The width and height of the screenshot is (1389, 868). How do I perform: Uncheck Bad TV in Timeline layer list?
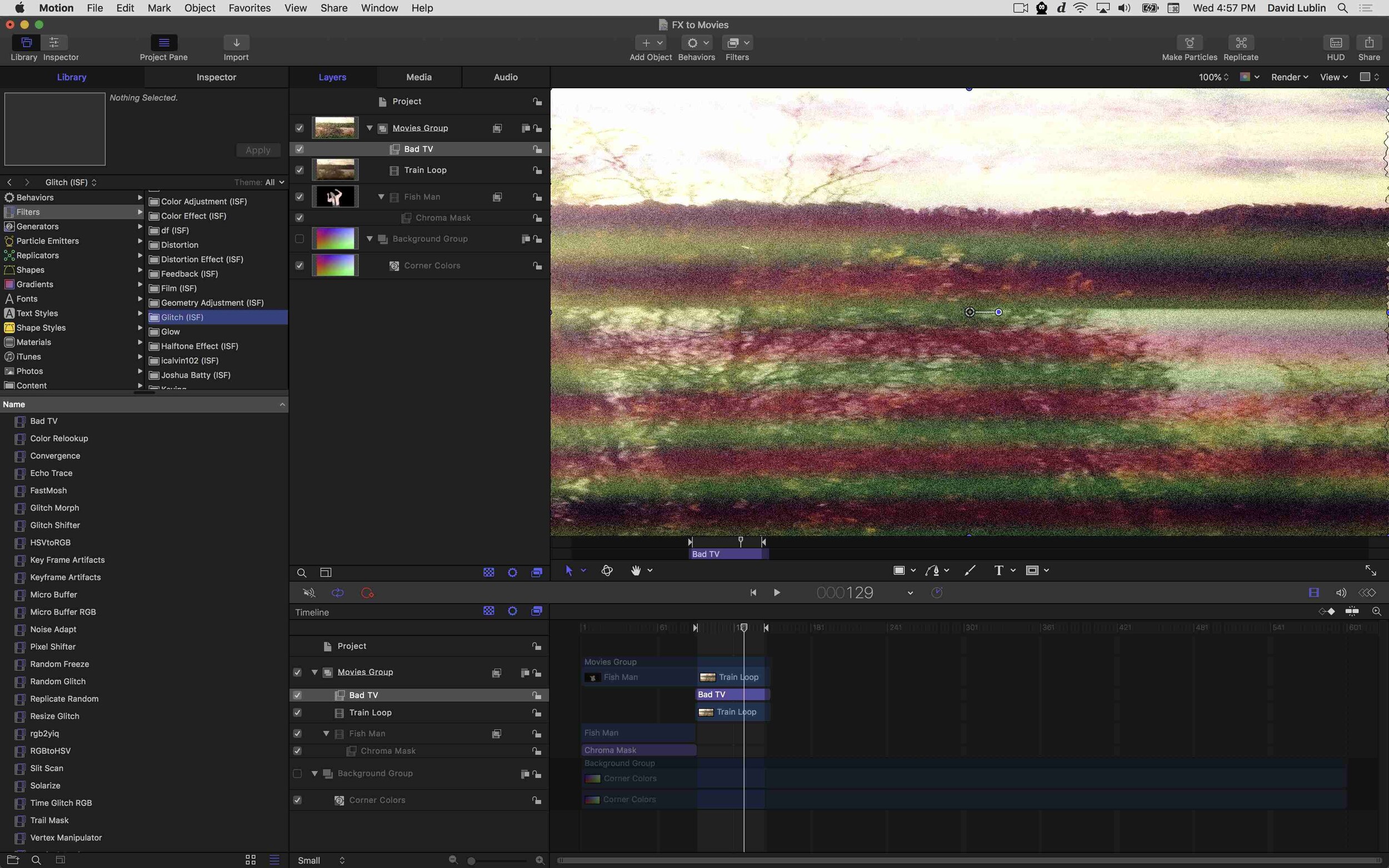click(x=297, y=695)
